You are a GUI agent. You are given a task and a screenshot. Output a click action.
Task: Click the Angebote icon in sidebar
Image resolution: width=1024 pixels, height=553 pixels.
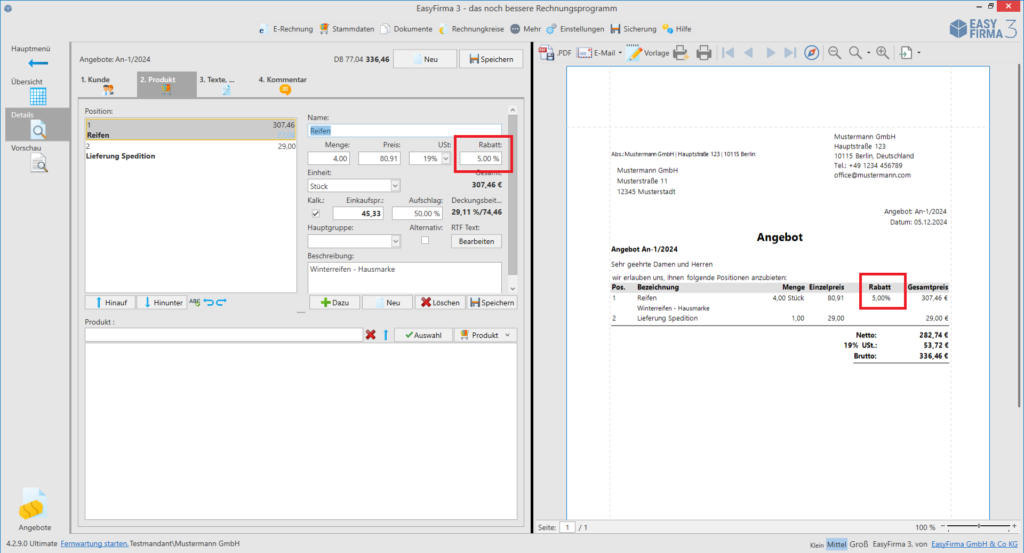click(33, 504)
